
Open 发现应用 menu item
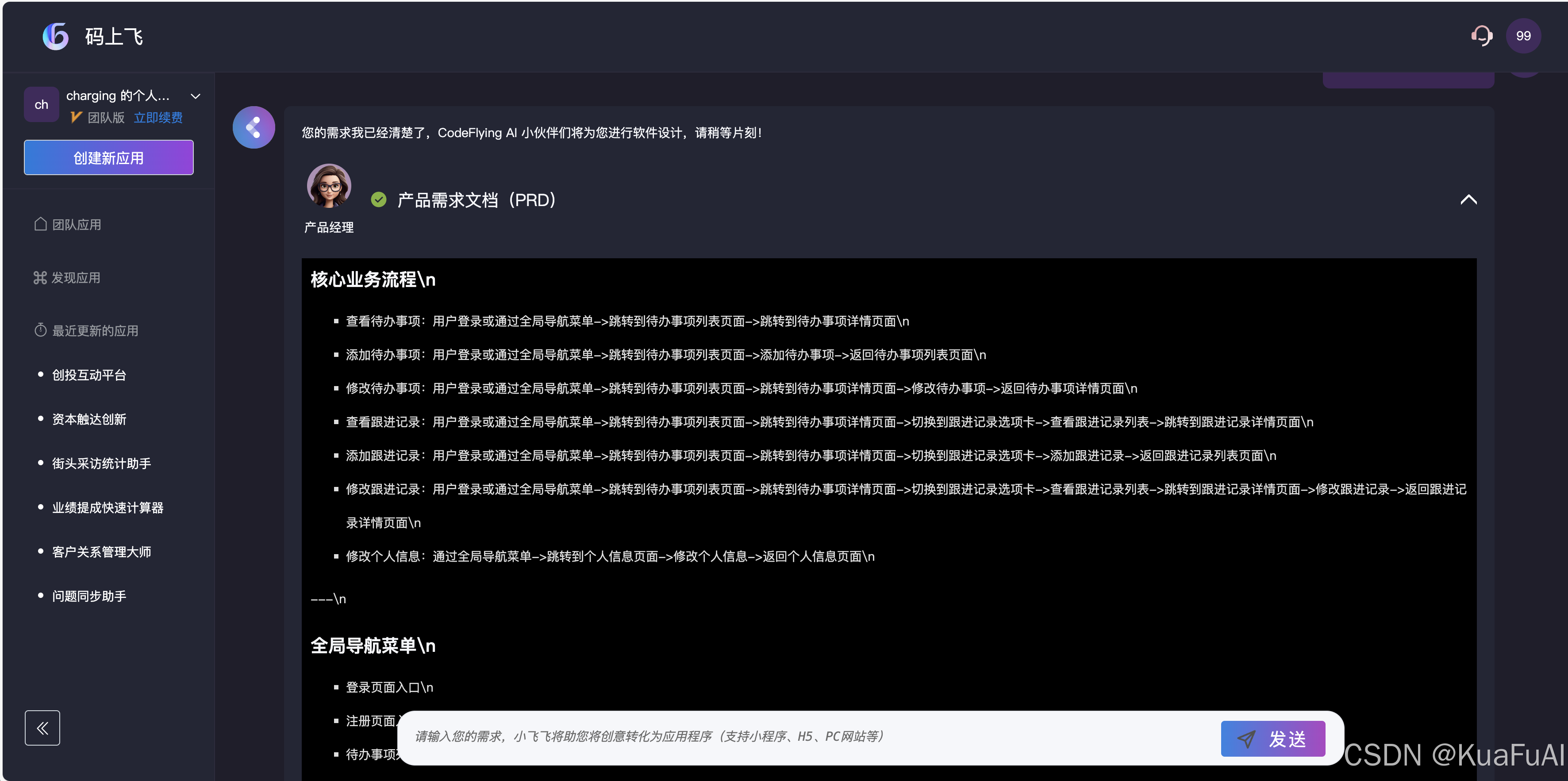(x=76, y=278)
